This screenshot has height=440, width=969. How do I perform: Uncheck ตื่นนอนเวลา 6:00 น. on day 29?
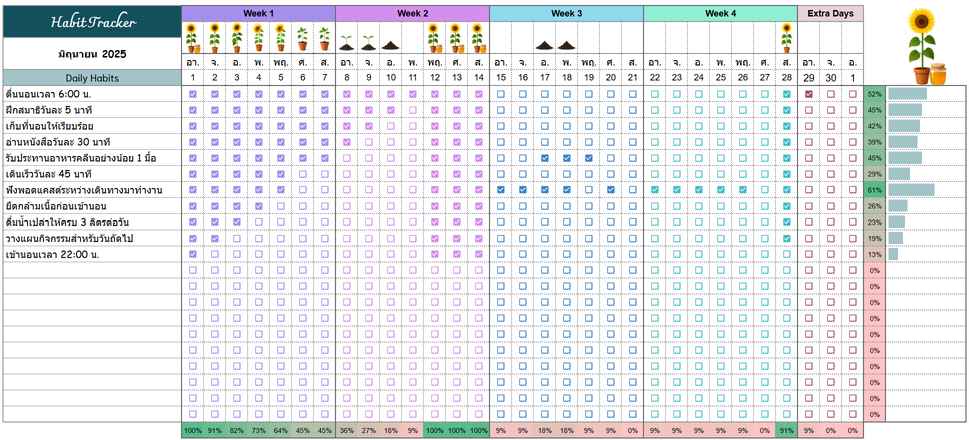(808, 94)
